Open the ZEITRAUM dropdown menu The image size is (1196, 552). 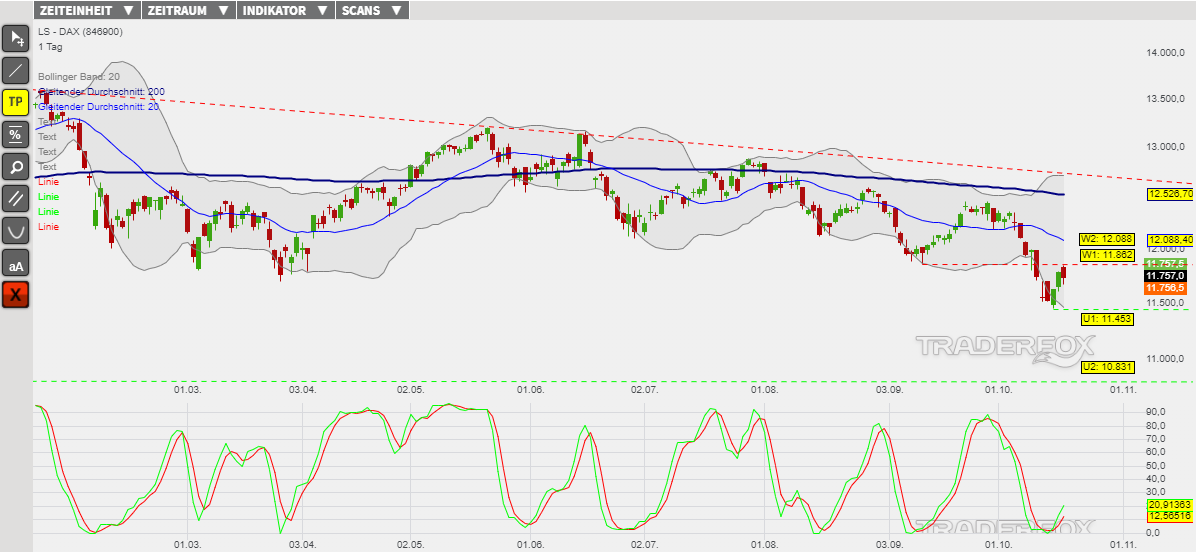click(x=188, y=10)
